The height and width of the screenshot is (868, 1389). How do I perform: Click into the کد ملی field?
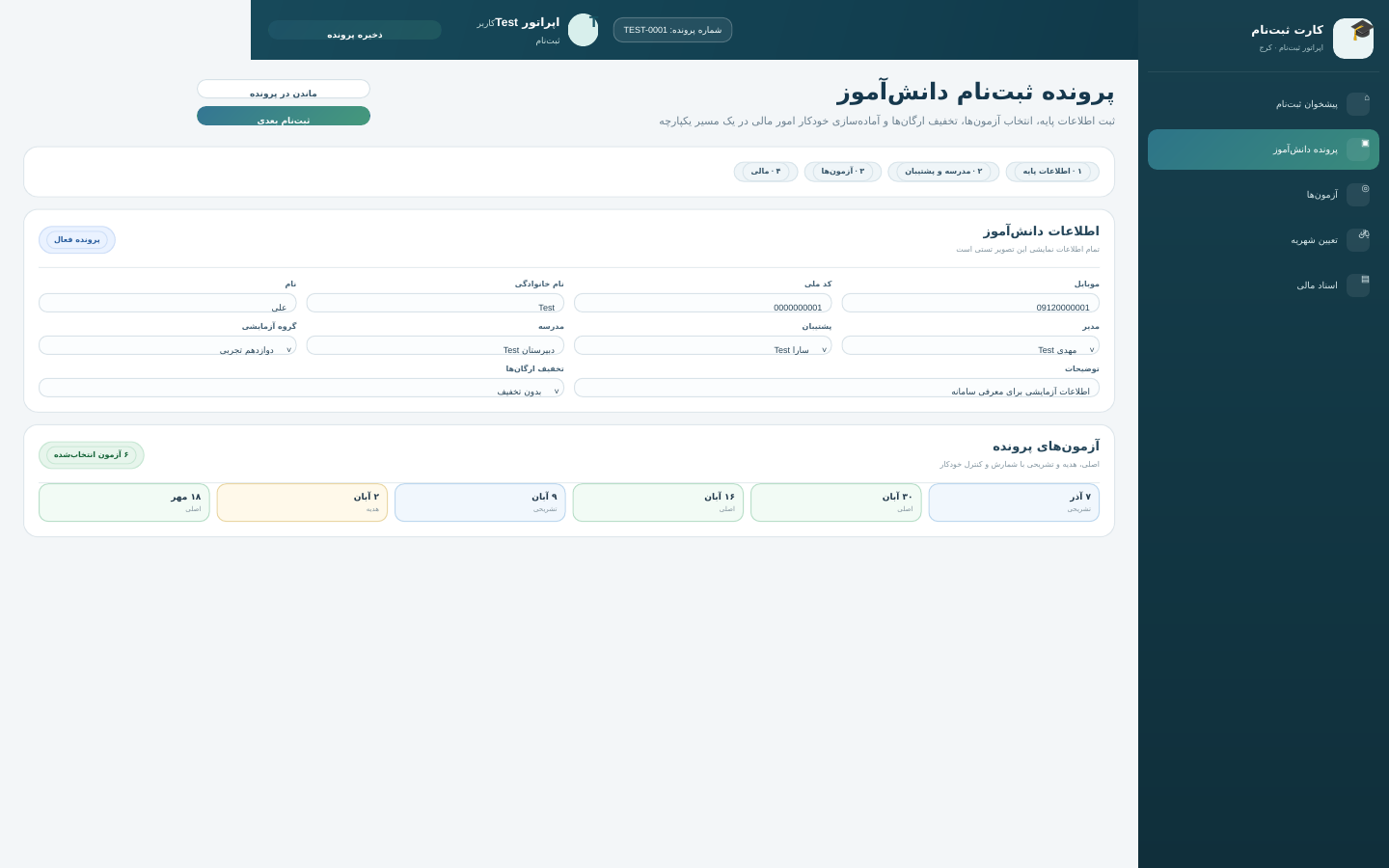click(x=703, y=303)
